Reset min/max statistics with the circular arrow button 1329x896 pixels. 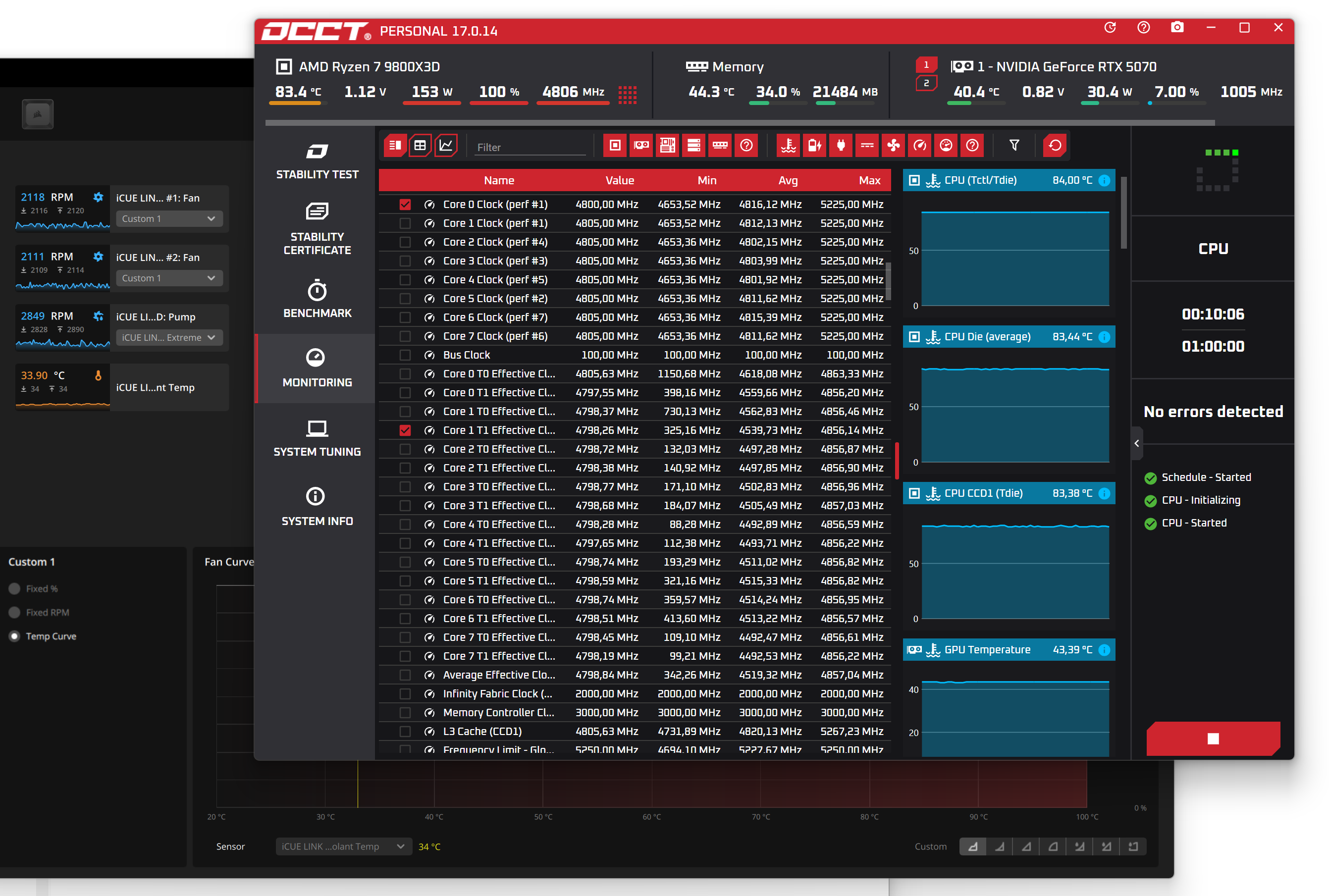1055,146
